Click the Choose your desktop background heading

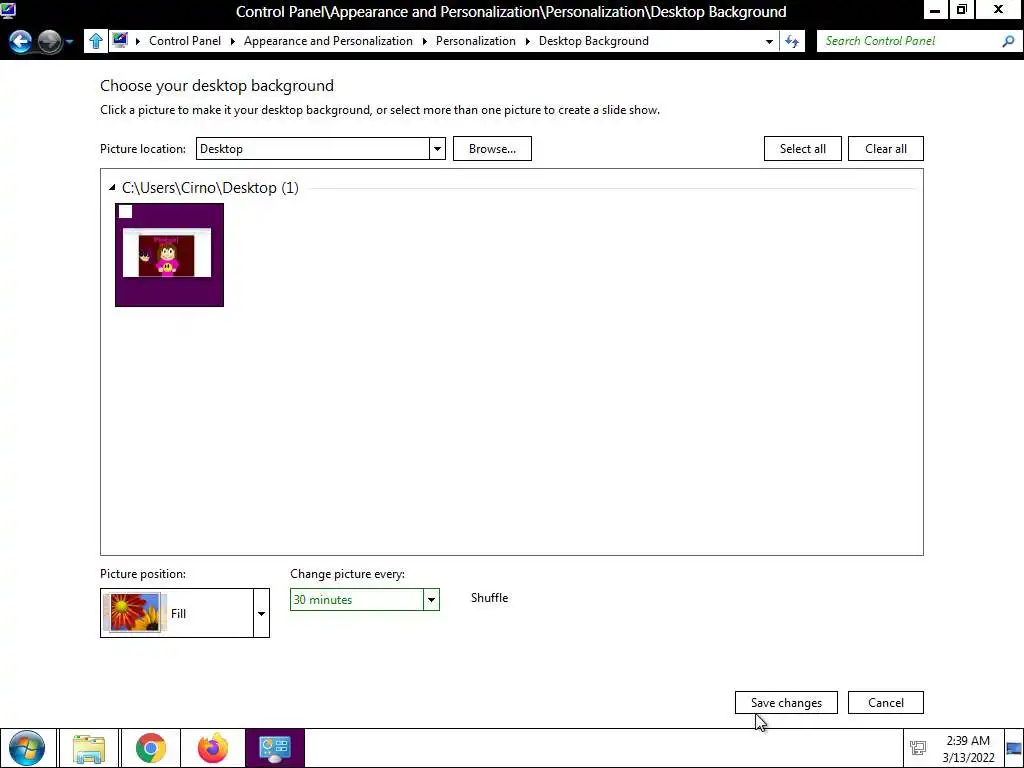tap(217, 86)
